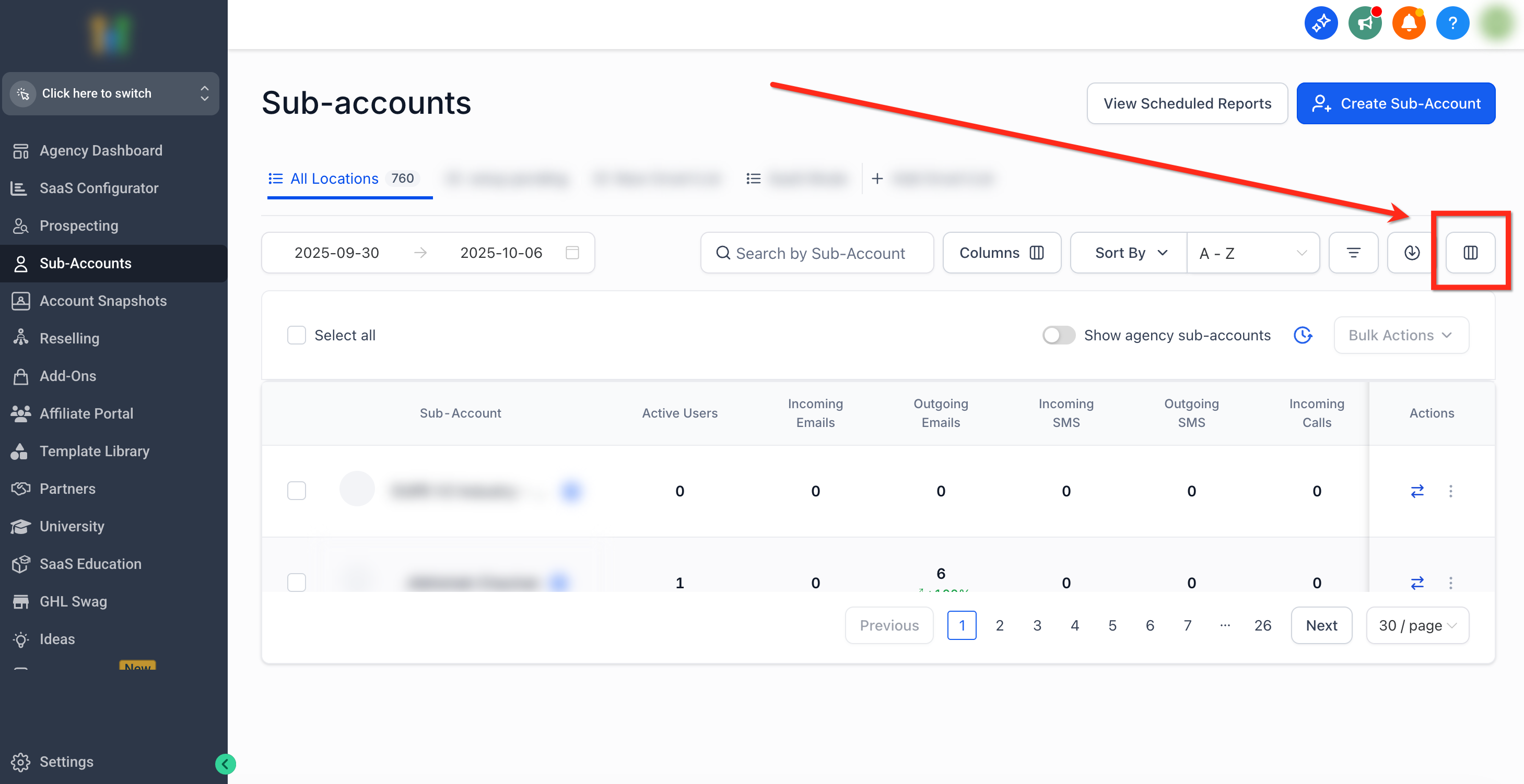Image resolution: width=1524 pixels, height=784 pixels.
Task: Click the filter lines icon button
Action: 1353,253
